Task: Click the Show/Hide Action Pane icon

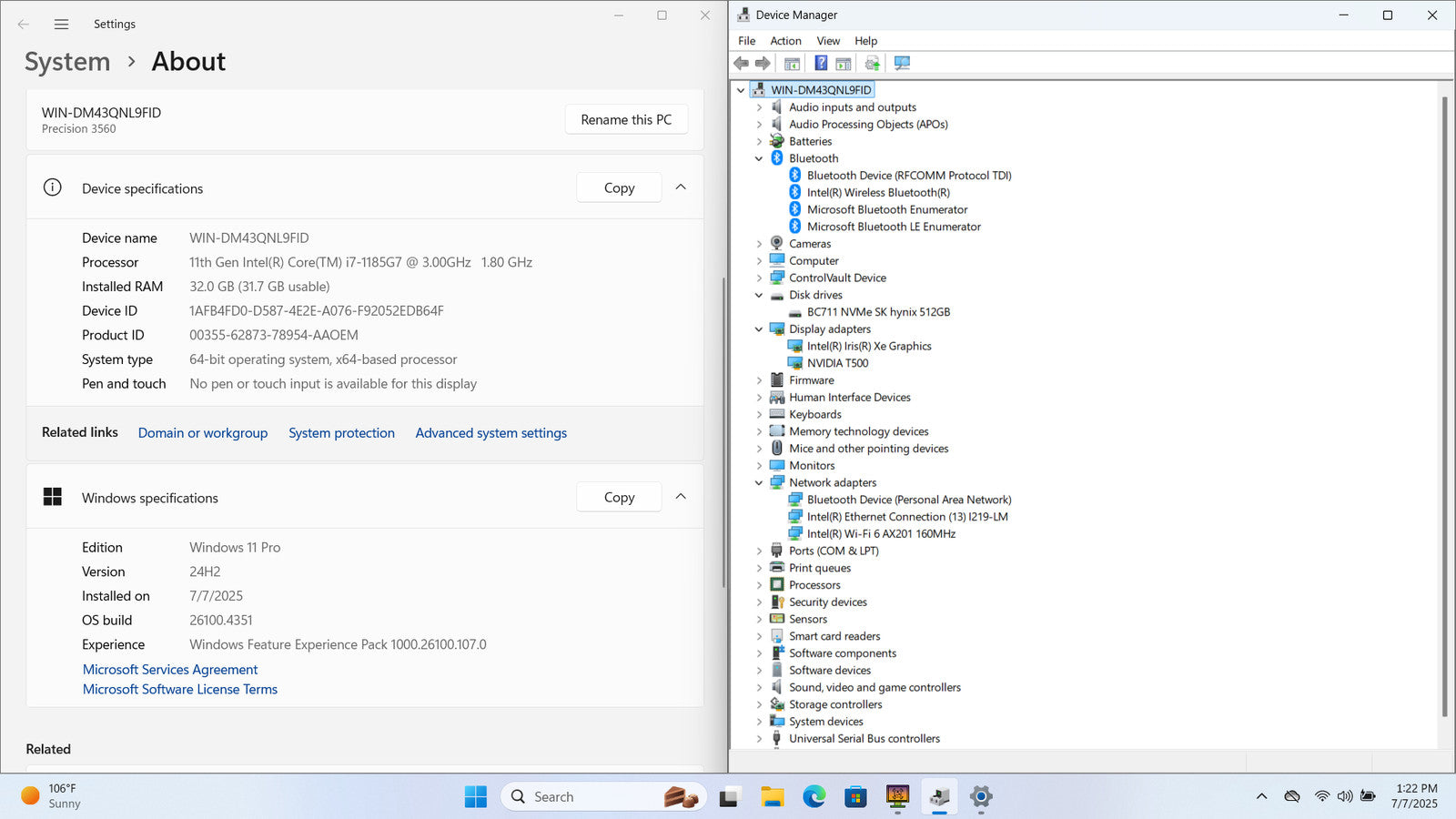Action: point(844,63)
